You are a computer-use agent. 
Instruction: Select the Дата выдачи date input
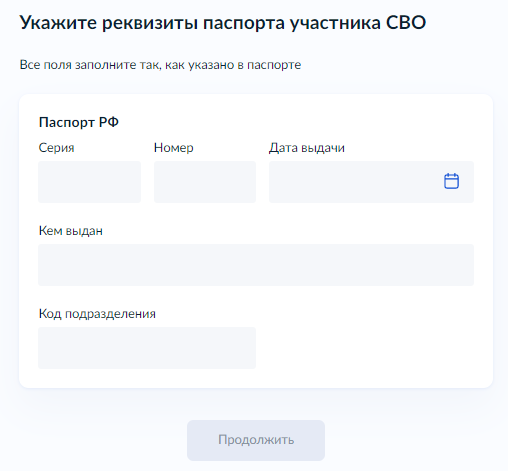click(x=371, y=182)
